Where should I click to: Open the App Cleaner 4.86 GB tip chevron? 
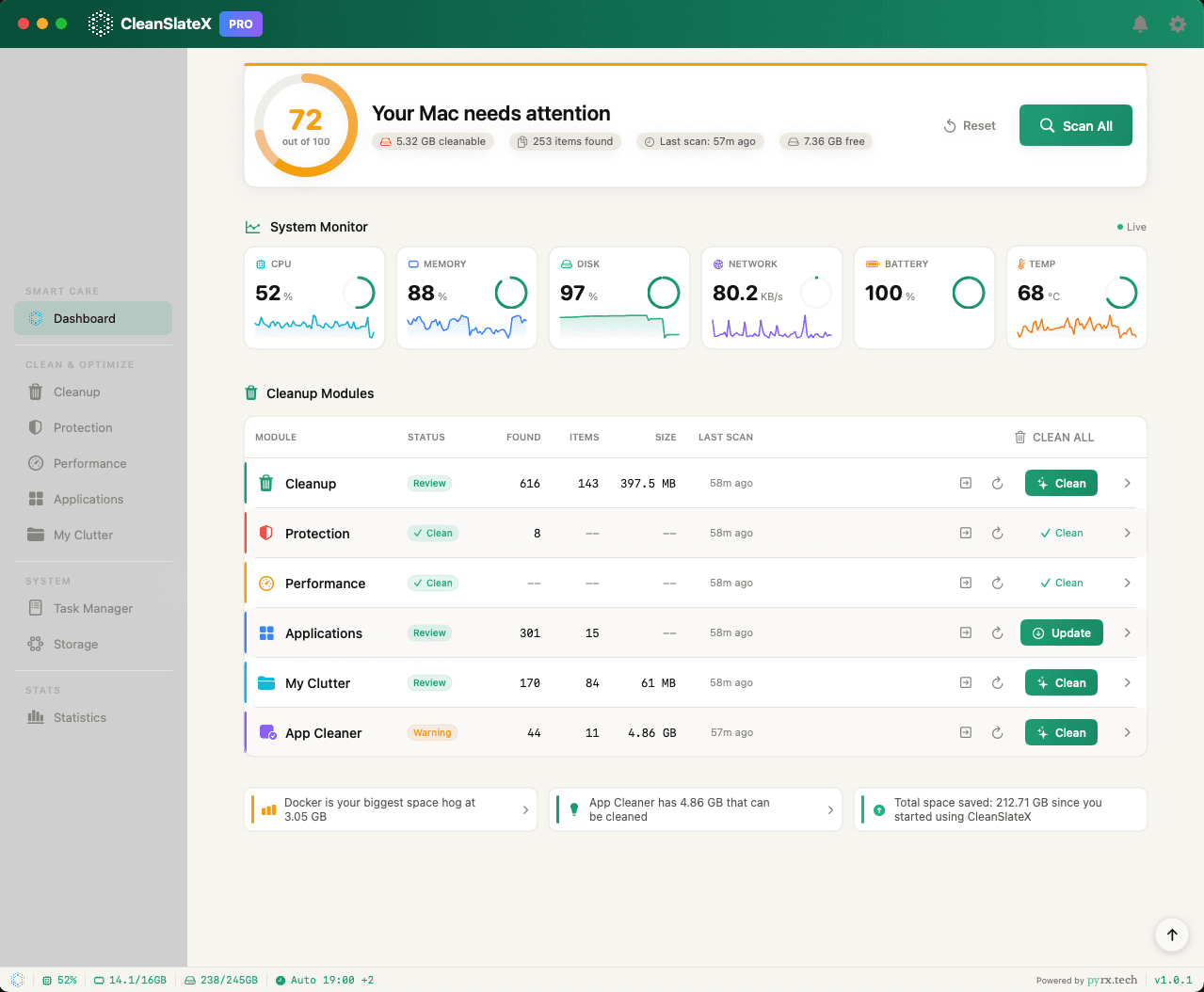tap(830, 810)
